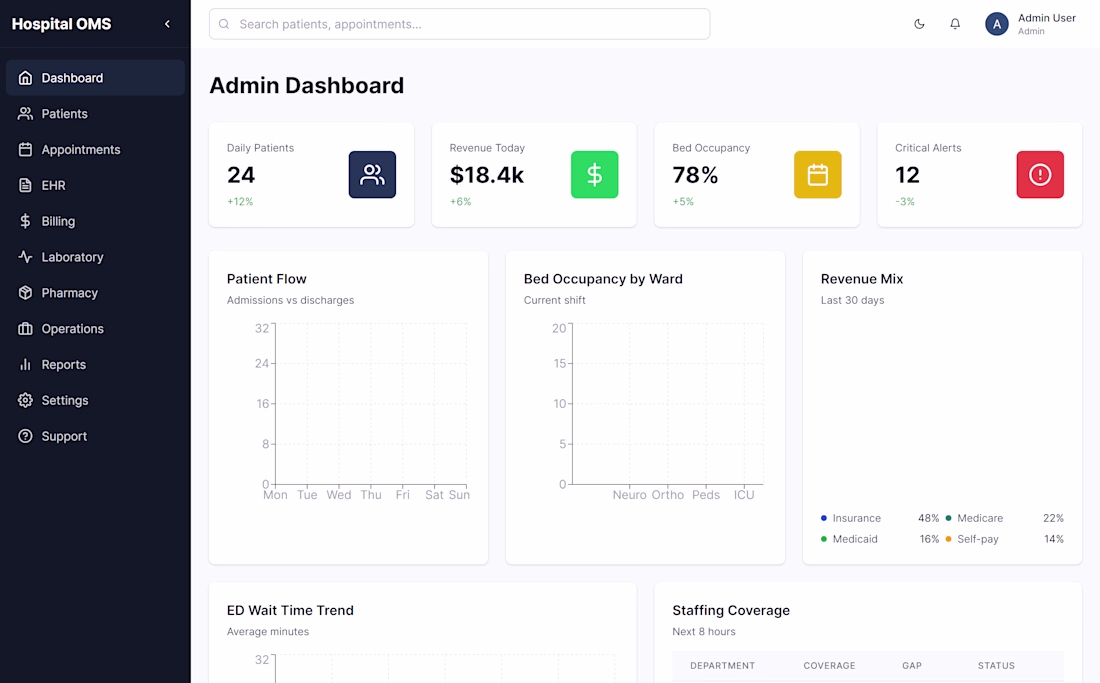Toggle dark mode with the moon icon
1100x683 pixels.
(x=919, y=24)
